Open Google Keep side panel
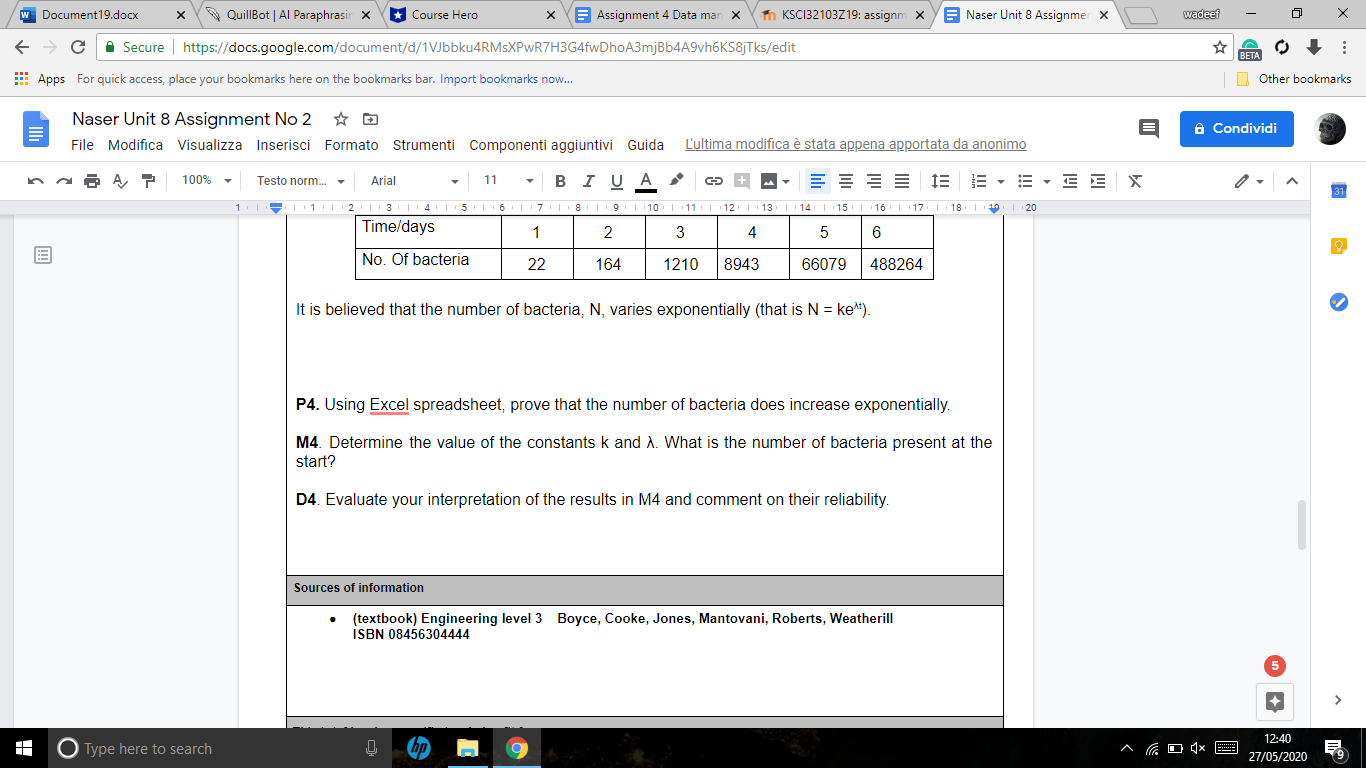 (1339, 246)
